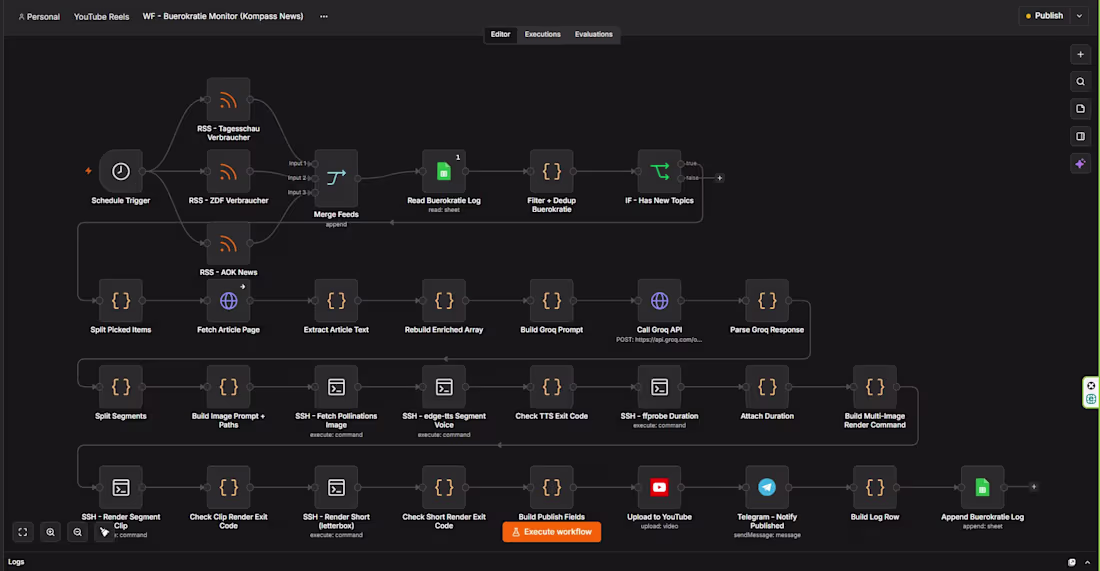Image resolution: width=1100 pixels, height=571 pixels.
Task: Select the Parse Groq Response node
Action: [767, 301]
